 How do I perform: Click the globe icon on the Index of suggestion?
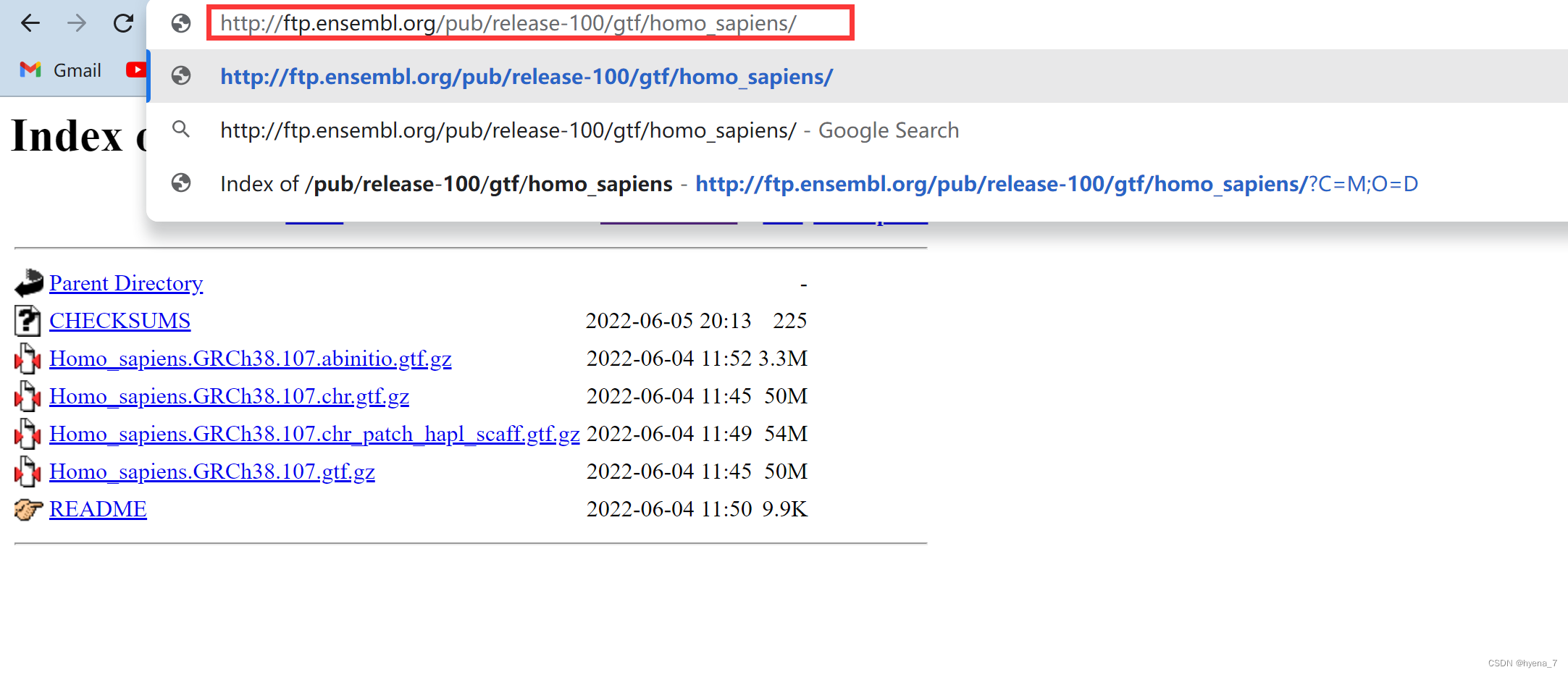point(181,183)
